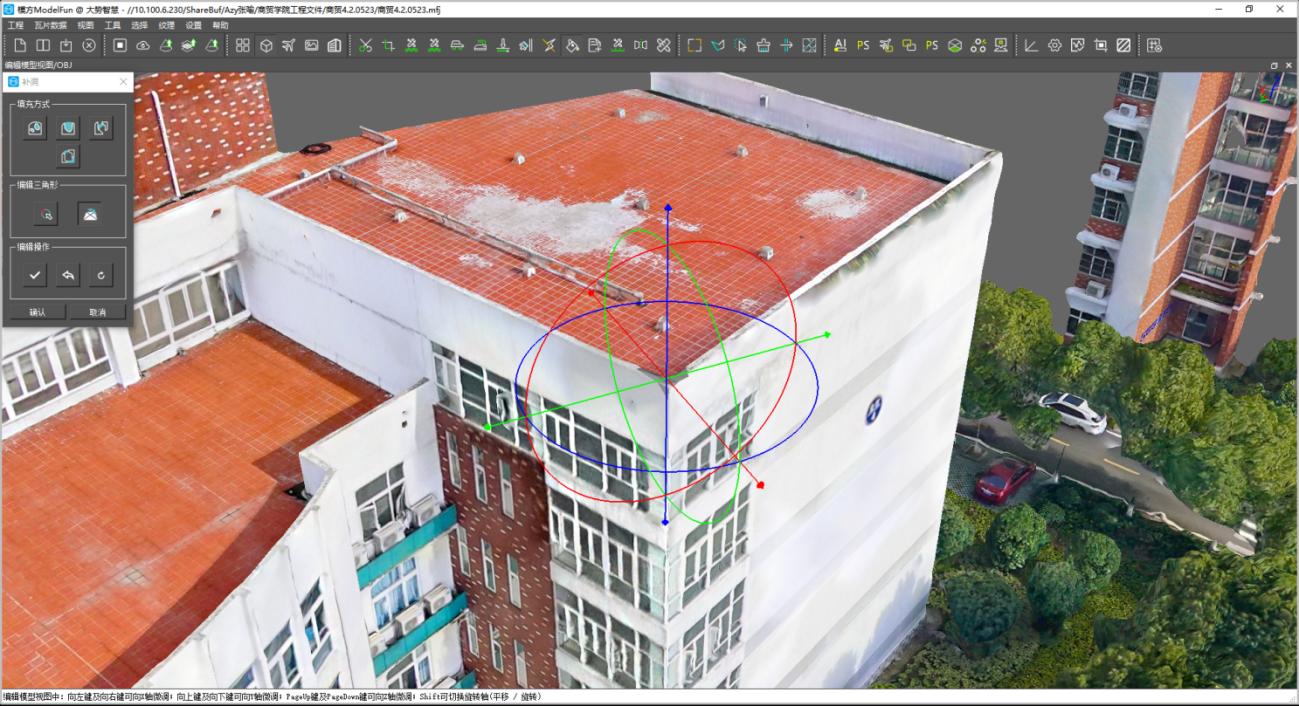This screenshot has width=1299, height=706.
Task: Click the circled X toolbar icon
Action: (x=89, y=45)
